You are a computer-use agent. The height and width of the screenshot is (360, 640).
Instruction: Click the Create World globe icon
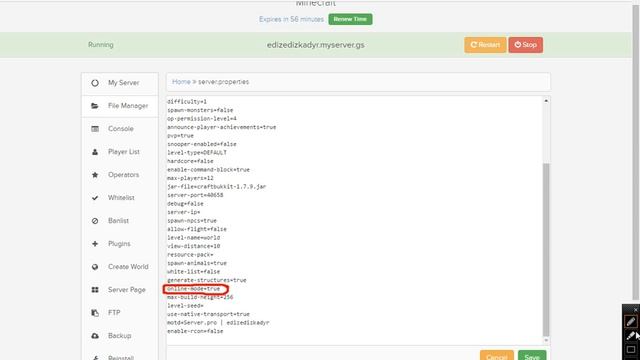[x=95, y=267]
